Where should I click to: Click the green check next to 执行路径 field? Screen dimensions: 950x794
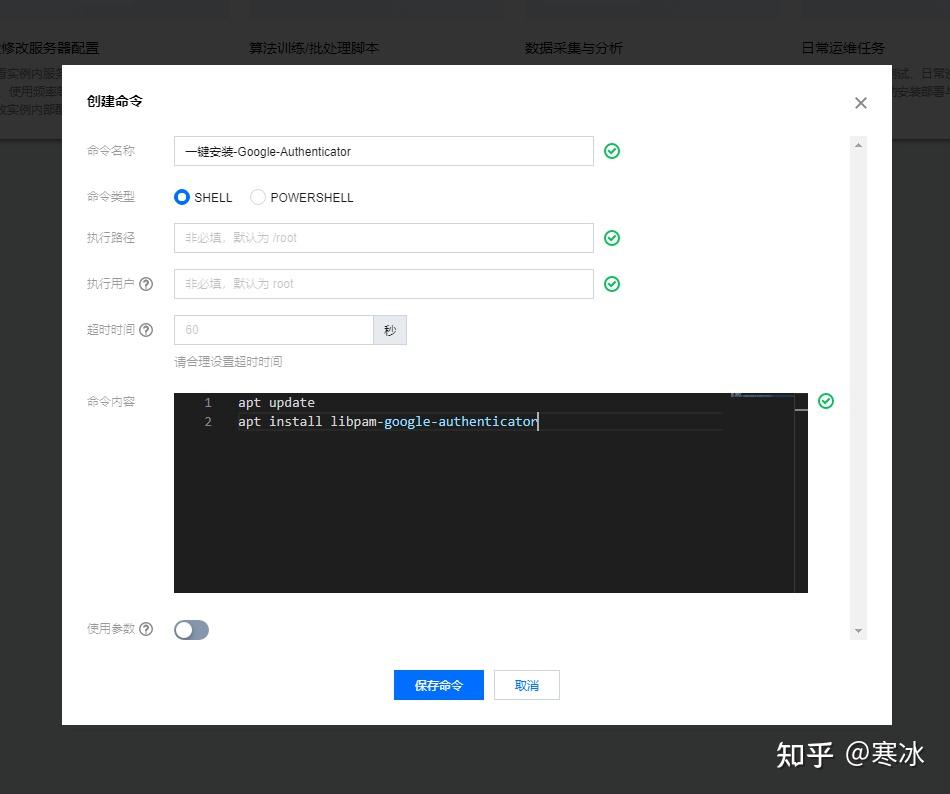pos(611,238)
